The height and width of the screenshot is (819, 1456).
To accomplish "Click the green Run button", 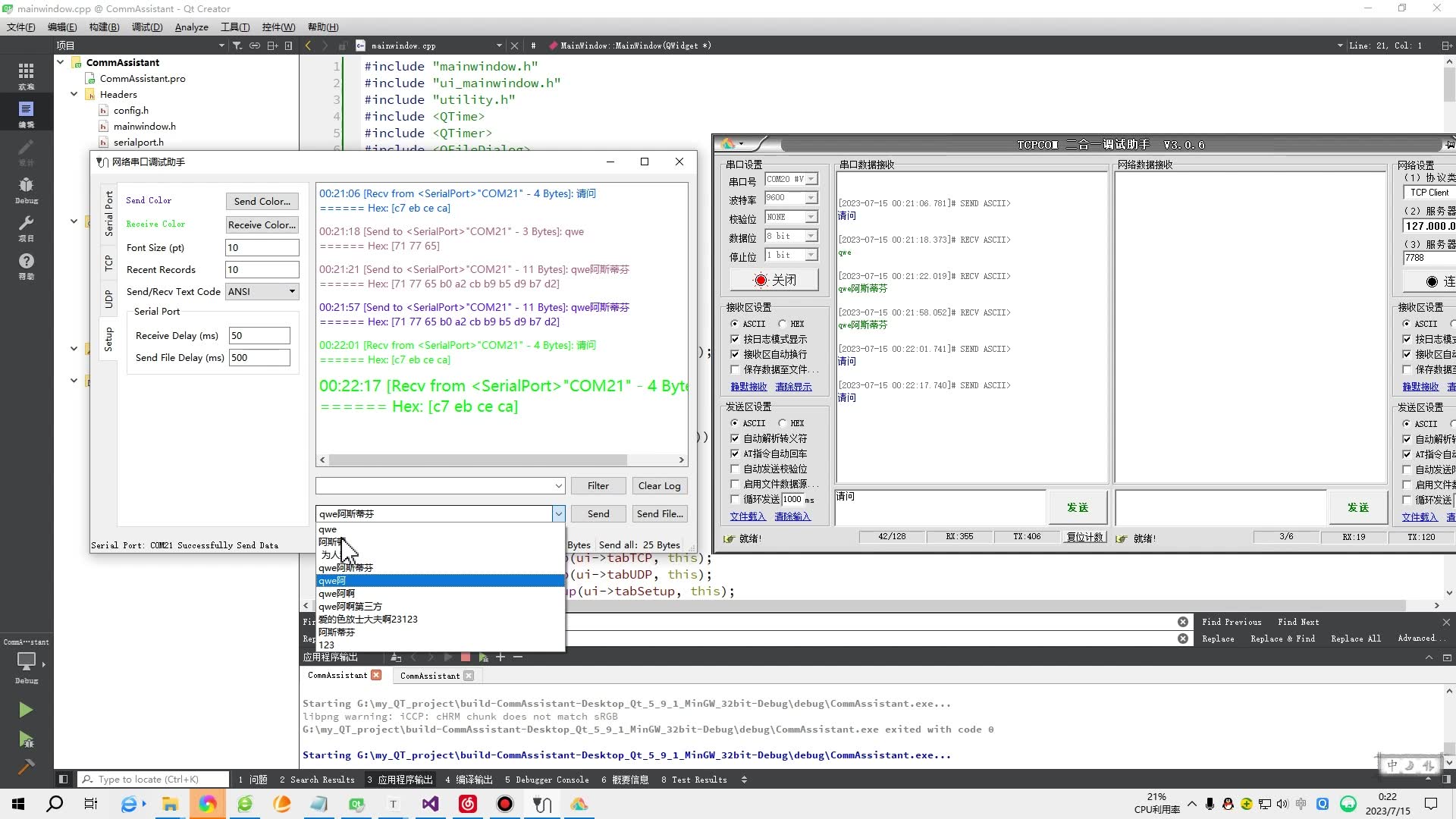I will coord(26,710).
